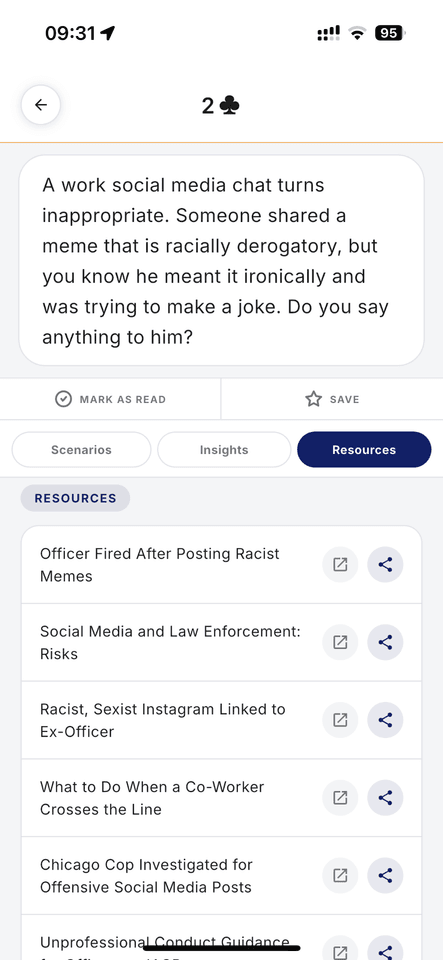
Task: Share What to Do When a Co-Worker Crosses the Line
Action: (x=385, y=798)
